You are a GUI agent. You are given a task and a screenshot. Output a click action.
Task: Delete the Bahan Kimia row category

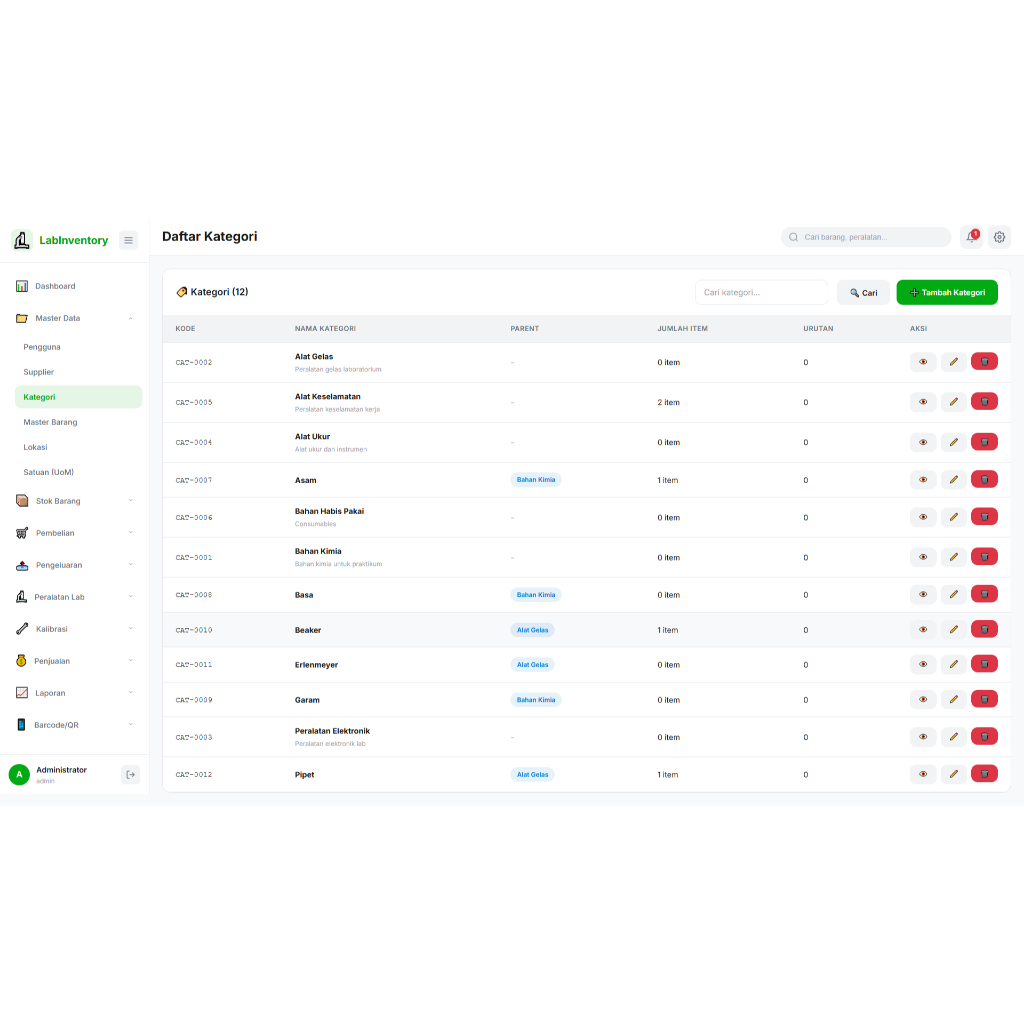984,557
